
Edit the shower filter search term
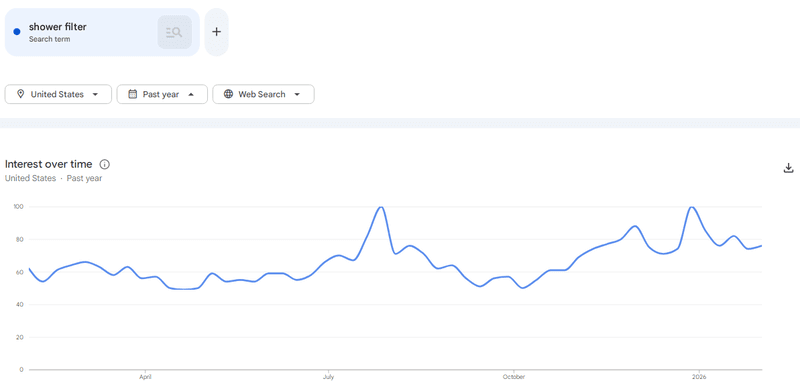(58, 27)
